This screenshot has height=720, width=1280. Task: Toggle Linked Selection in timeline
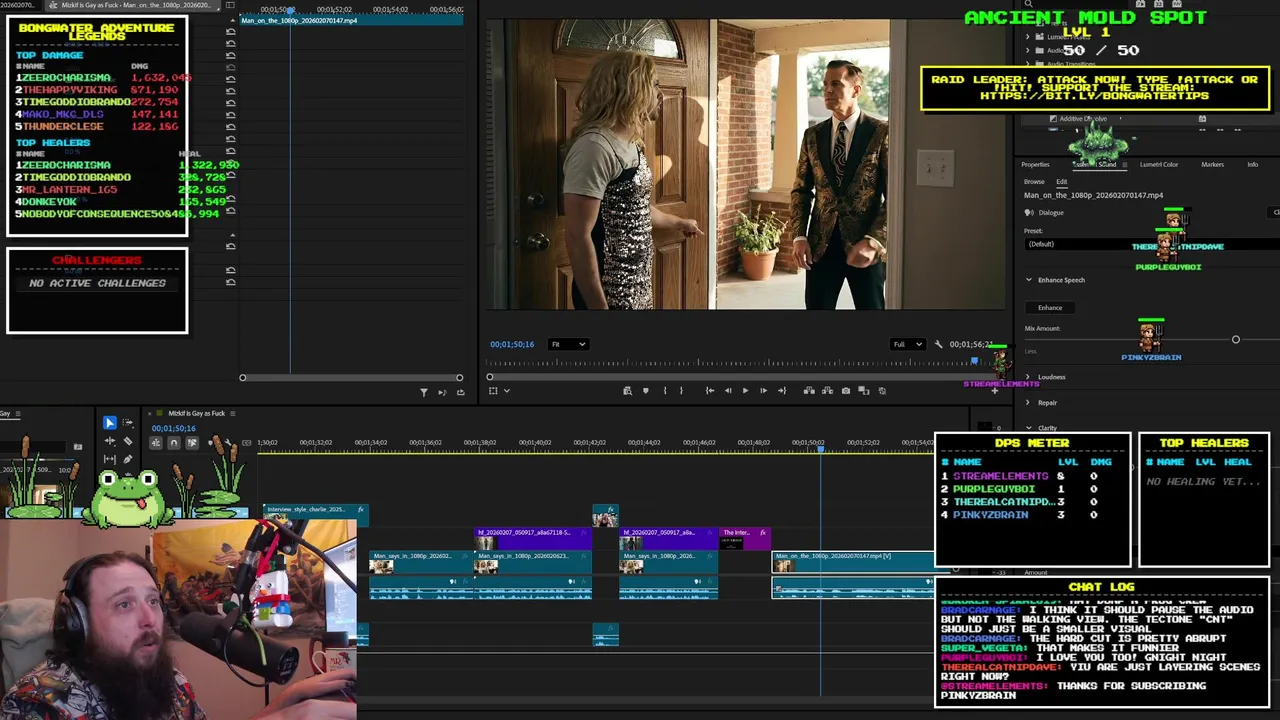click(x=192, y=443)
